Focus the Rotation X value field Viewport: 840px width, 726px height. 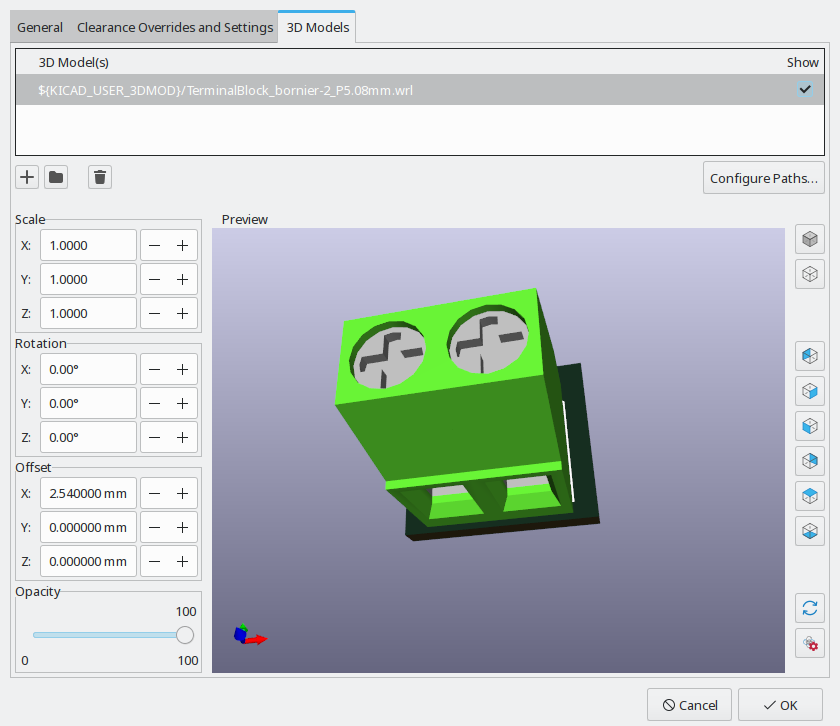tap(88, 370)
